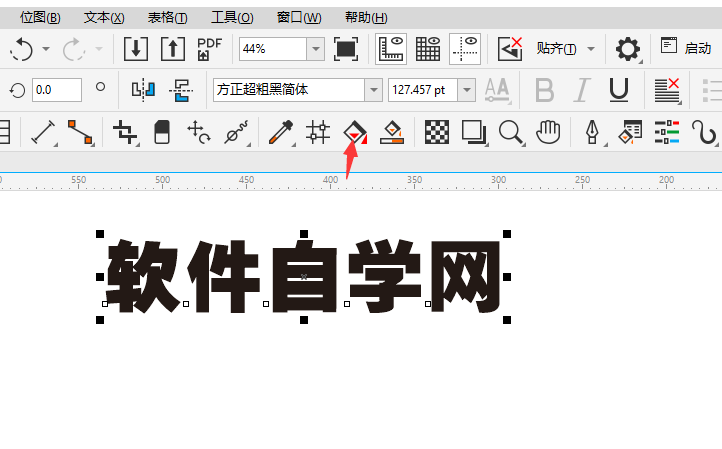This screenshot has height=449, width=722.
Task: Click the 400 mark on the ruler
Action: [x=330, y=180]
